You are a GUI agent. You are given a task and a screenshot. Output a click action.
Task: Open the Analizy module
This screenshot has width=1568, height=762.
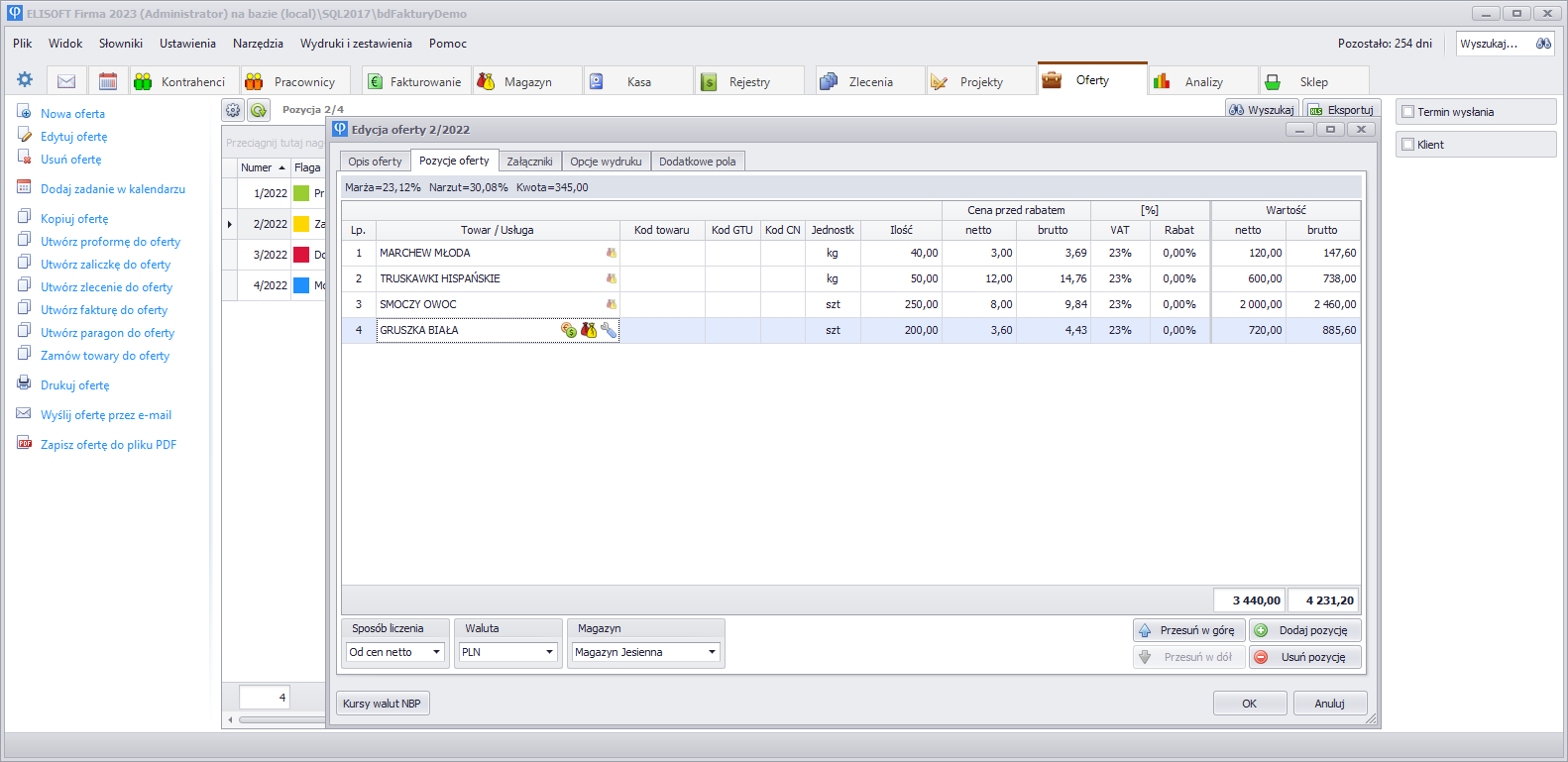click(1203, 81)
